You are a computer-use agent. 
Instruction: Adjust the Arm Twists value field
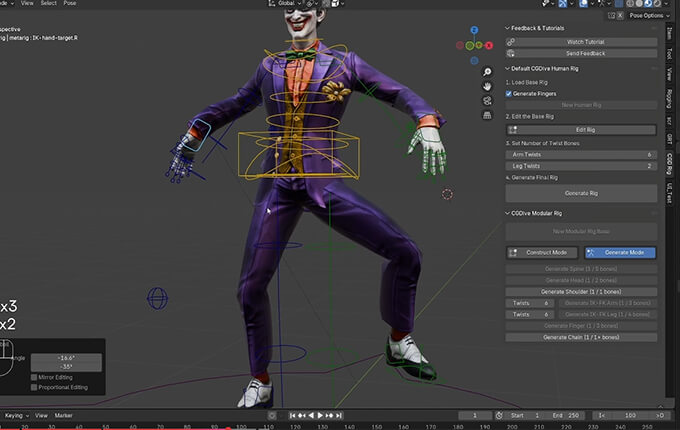click(x=581, y=155)
